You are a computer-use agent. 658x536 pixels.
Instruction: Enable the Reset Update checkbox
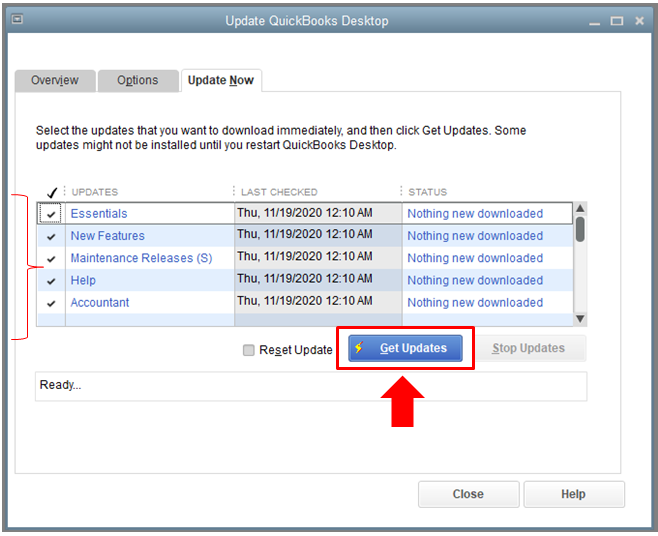pyautogui.click(x=249, y=350)
